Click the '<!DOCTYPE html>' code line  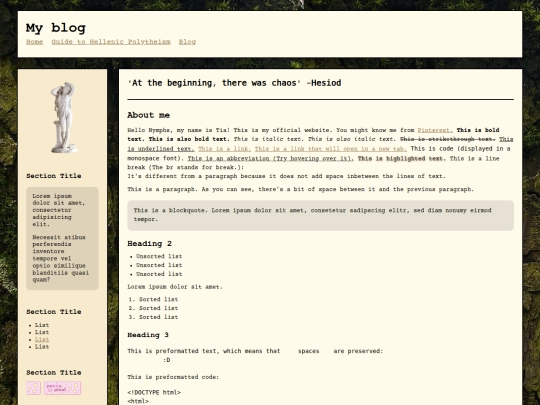tap(154, 392)
